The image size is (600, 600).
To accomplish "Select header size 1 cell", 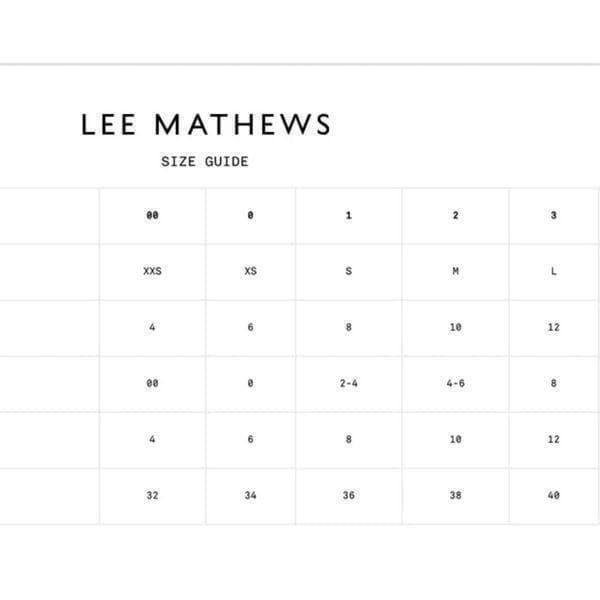I will pyautogui.click(x=349, y=215).
